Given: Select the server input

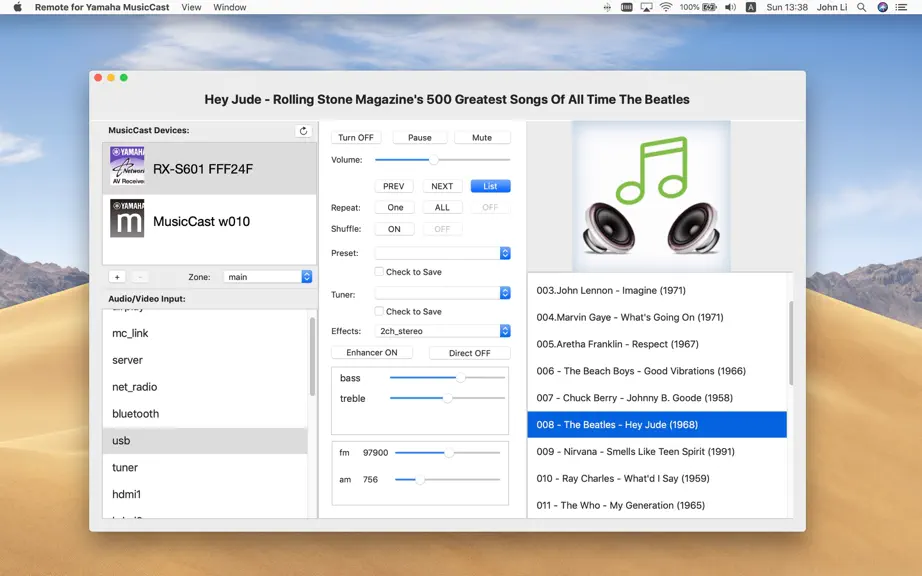Looking at the screenshot, I should coord(205,360).
